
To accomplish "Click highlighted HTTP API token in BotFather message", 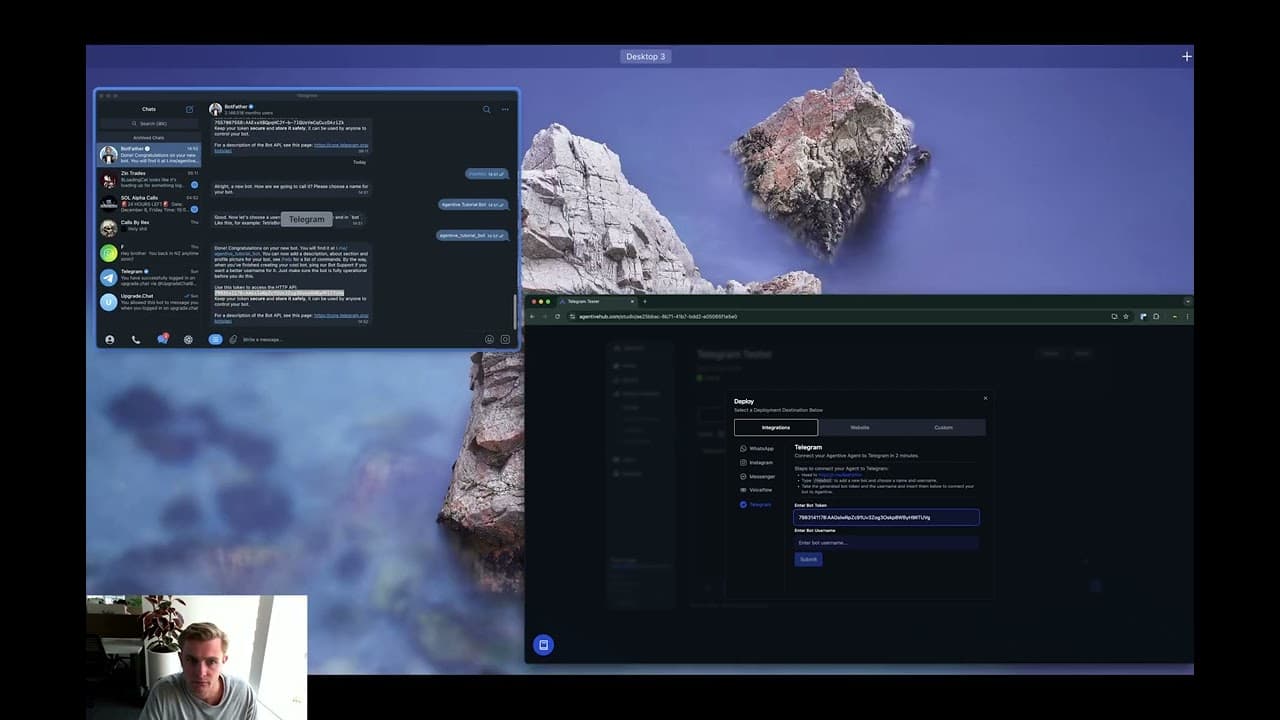I will (x=279, y=293).
